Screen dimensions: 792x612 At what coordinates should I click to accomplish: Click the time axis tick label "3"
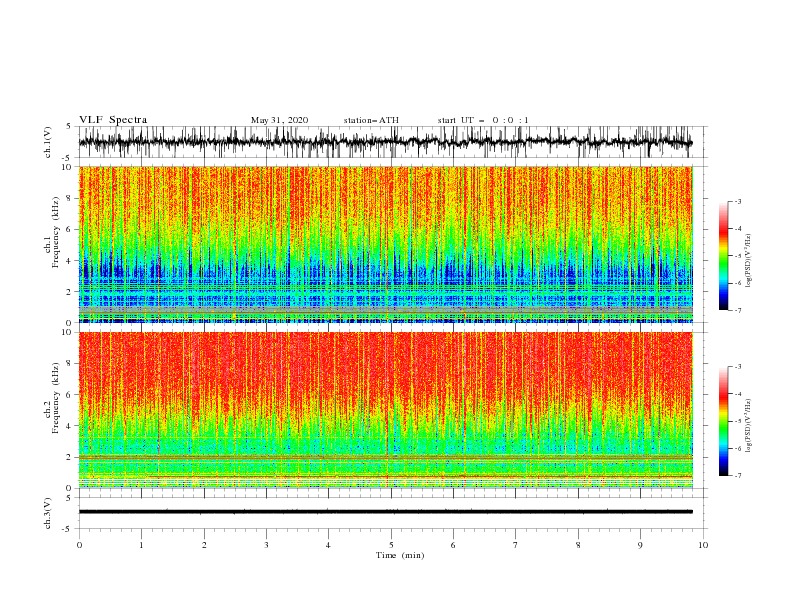pyautogui.click(x=266, y=545)
